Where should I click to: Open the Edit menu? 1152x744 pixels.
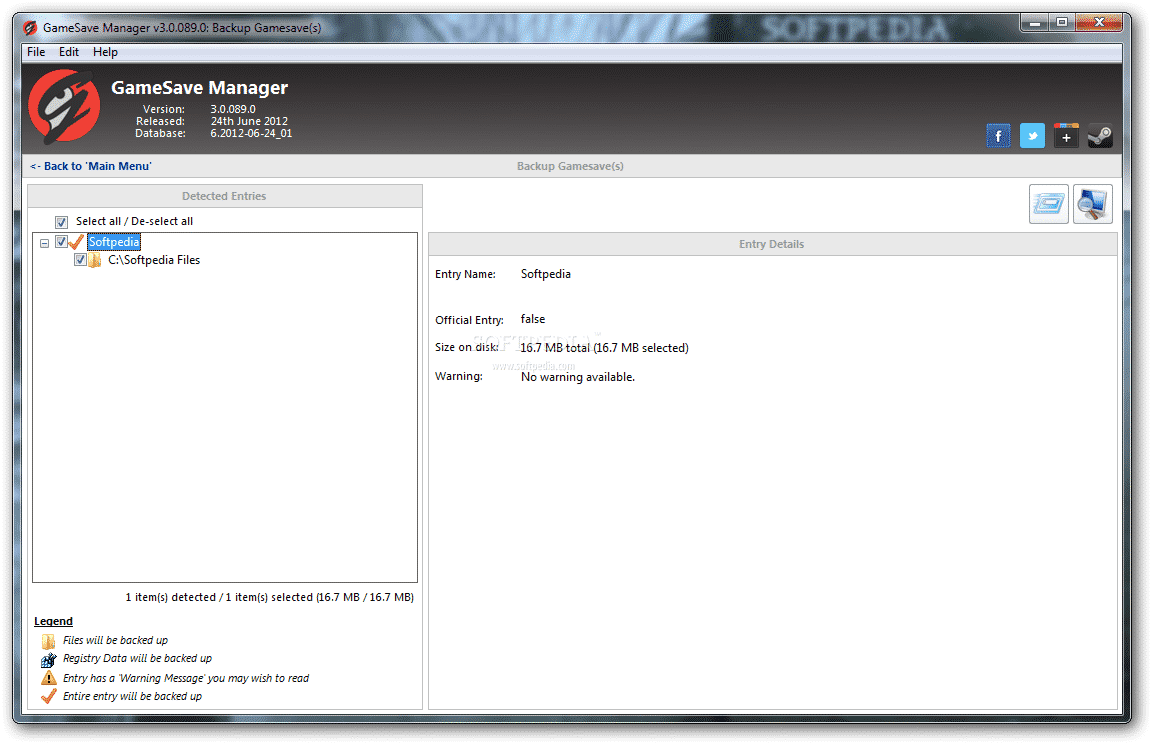(x=69, y=52)
